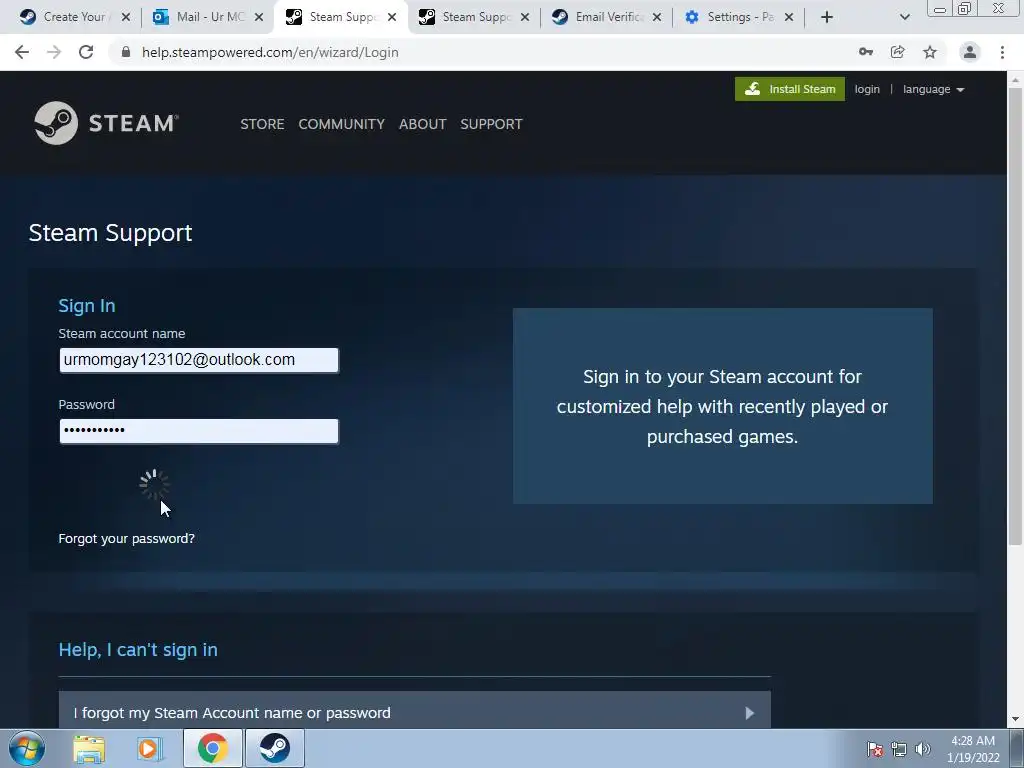
Task: Click the Steam taskbar icon
Action: click(274, 748)
